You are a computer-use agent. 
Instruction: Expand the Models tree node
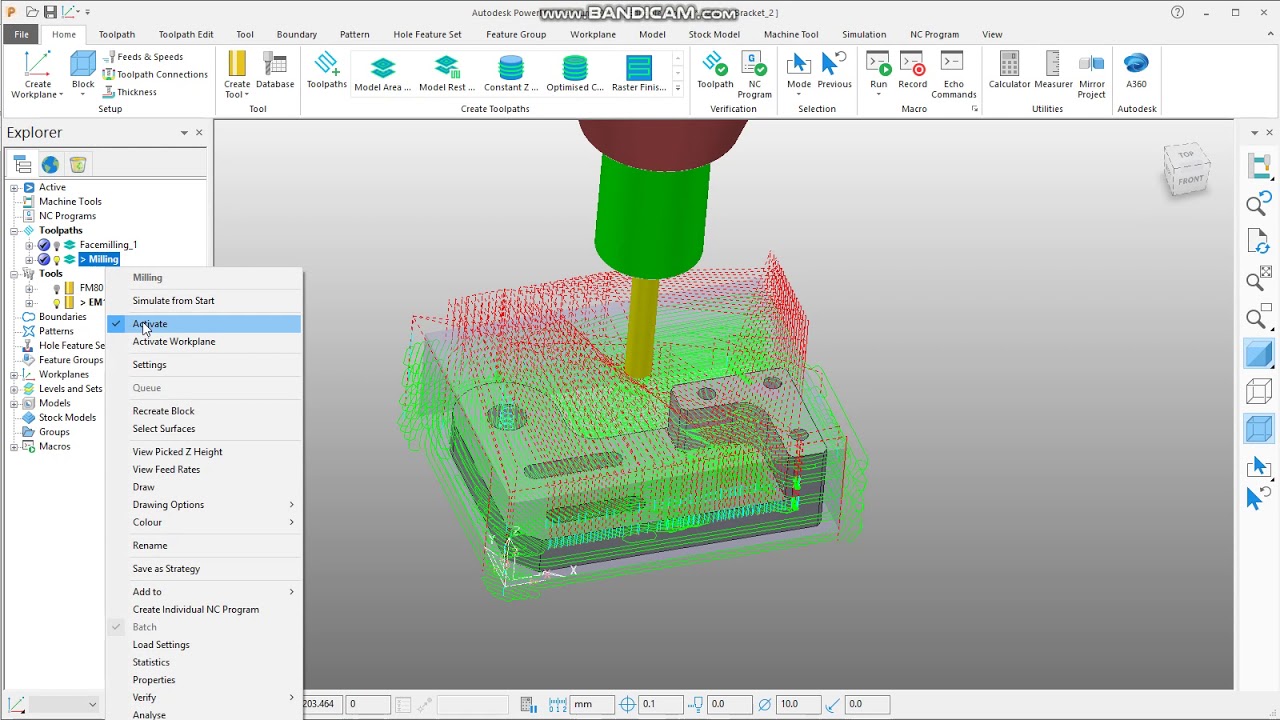(x=15, y=403)
